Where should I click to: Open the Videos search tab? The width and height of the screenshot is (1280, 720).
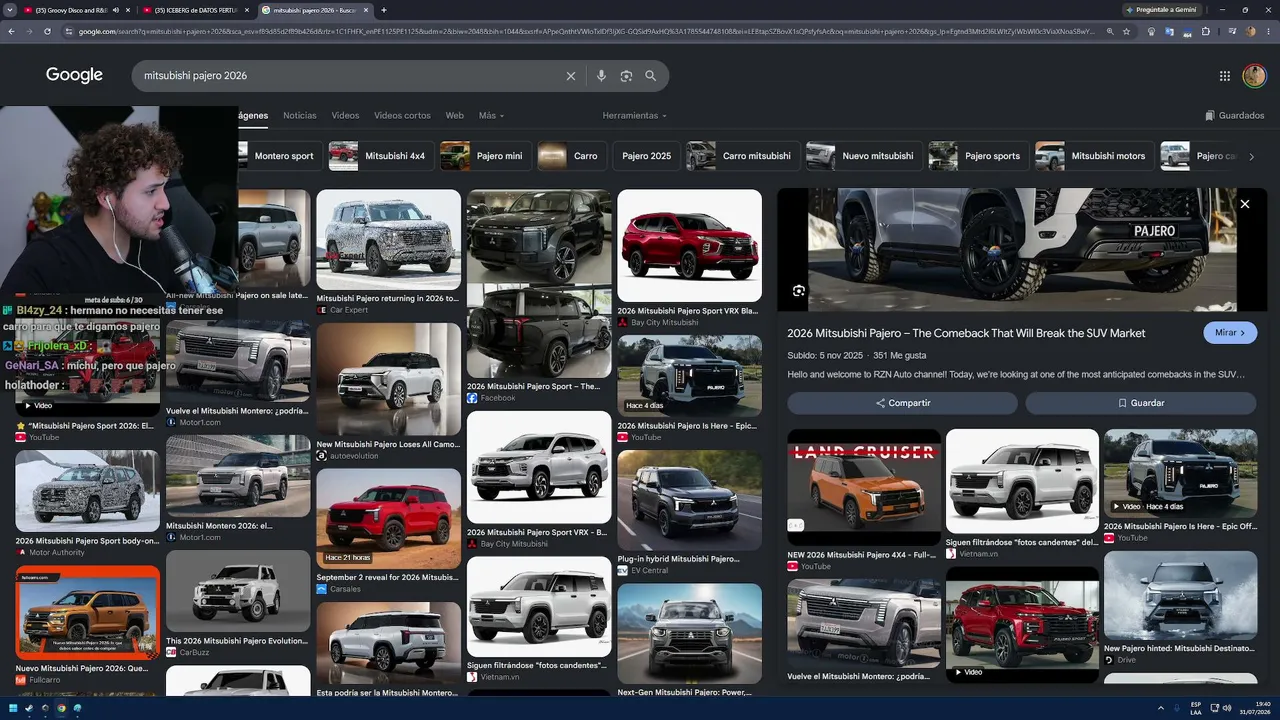(345, 115)
